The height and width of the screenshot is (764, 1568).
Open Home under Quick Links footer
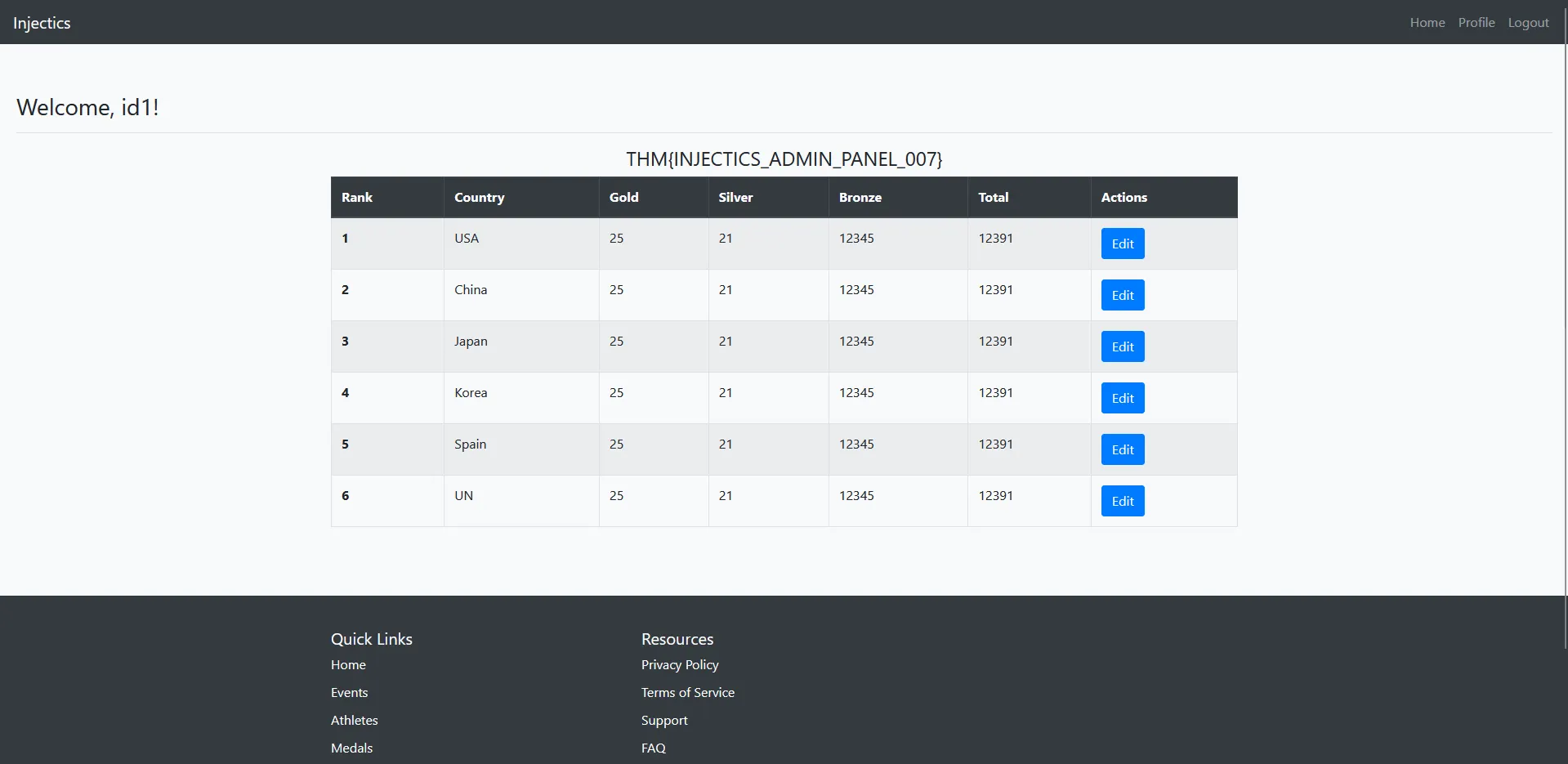(348, 665)
